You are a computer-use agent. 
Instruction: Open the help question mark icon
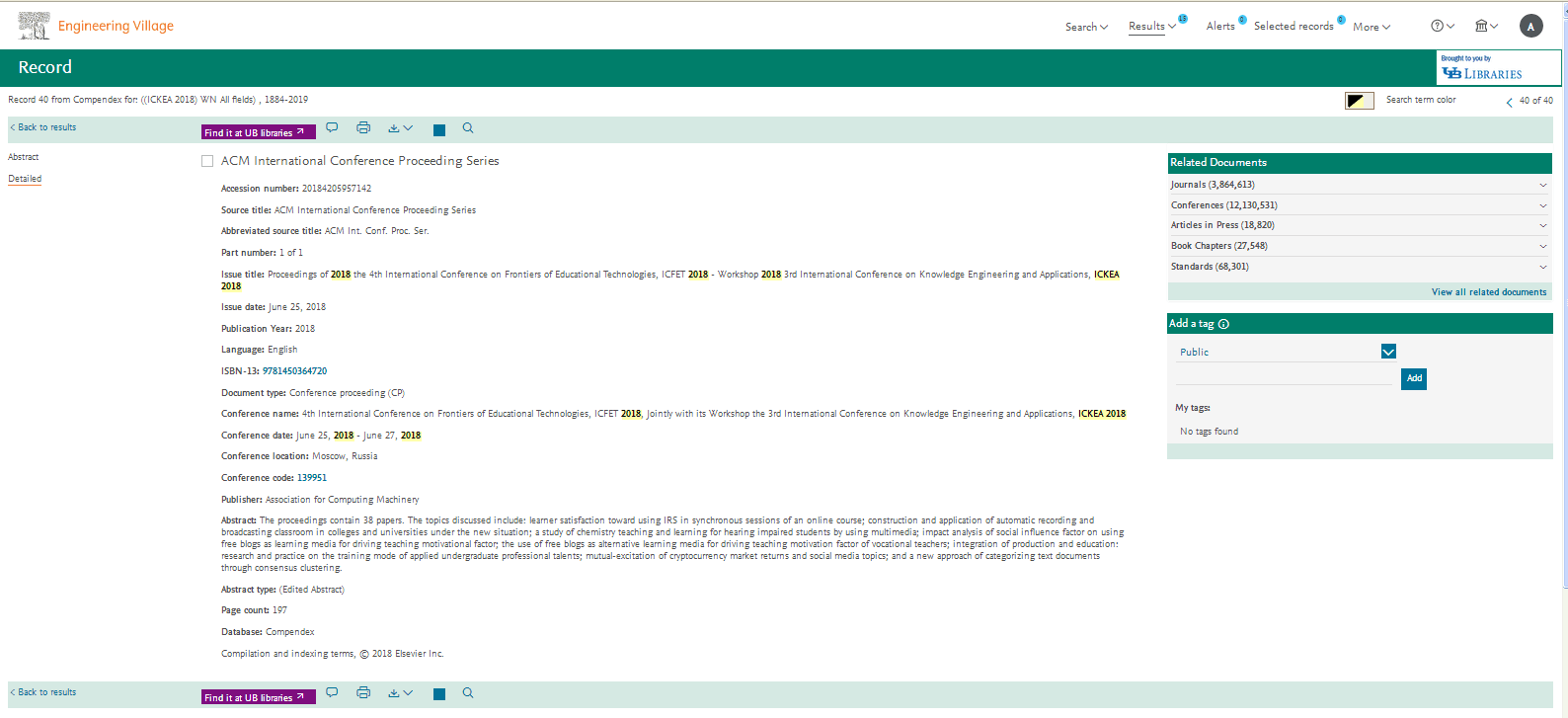click(1438, 26)
